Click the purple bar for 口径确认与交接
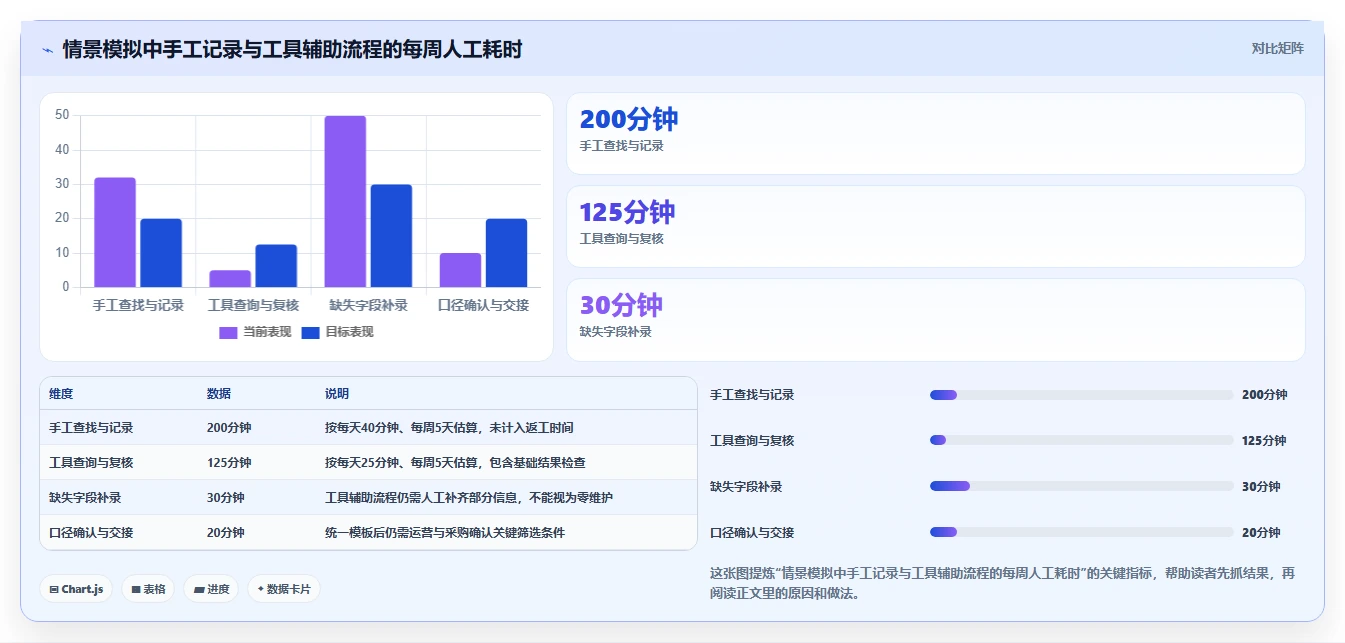Image resolution: width=1345 pixels, height=643 pixels. tap(460, 270)
